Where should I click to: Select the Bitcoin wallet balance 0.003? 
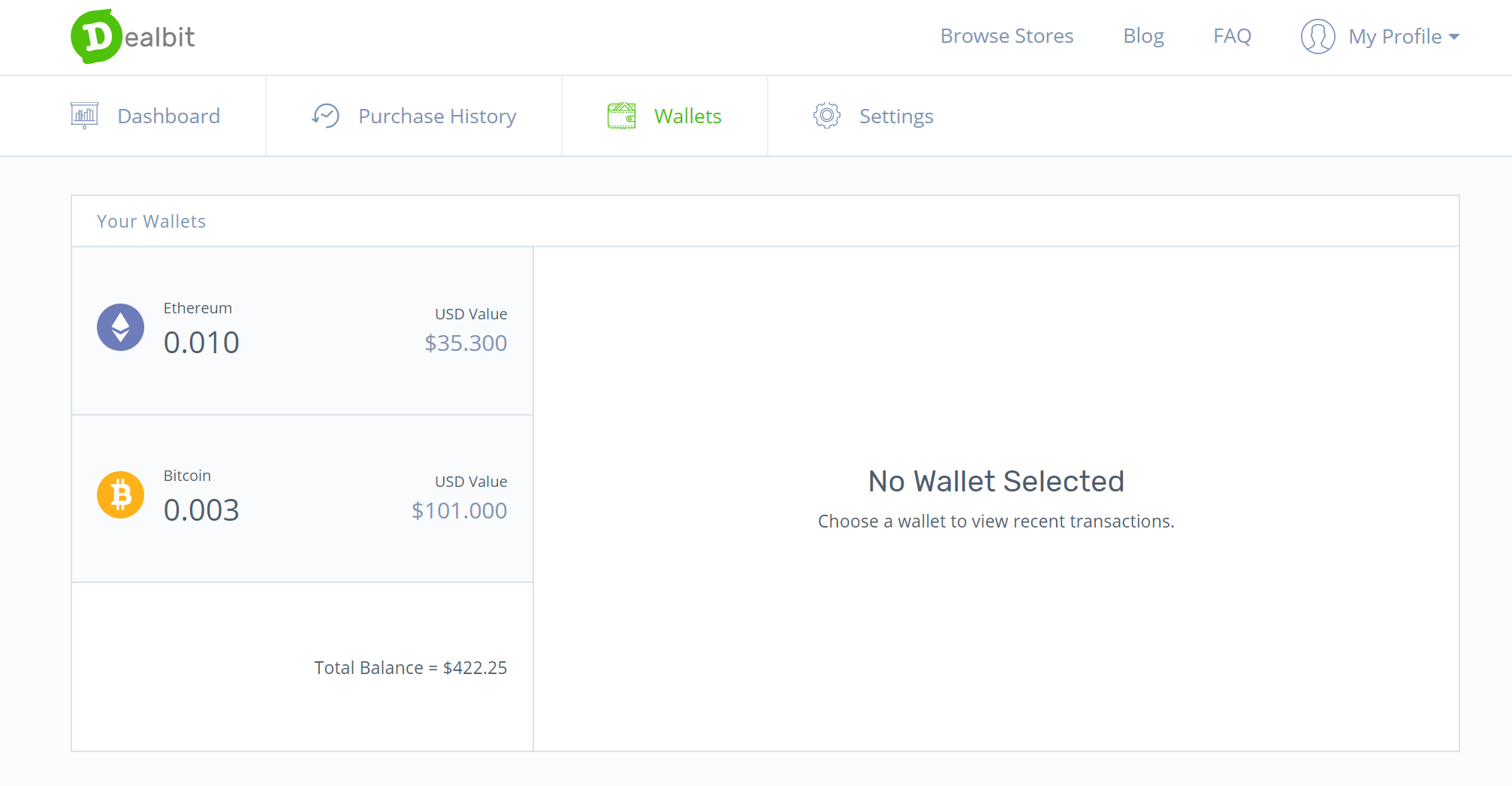[201, 510]
